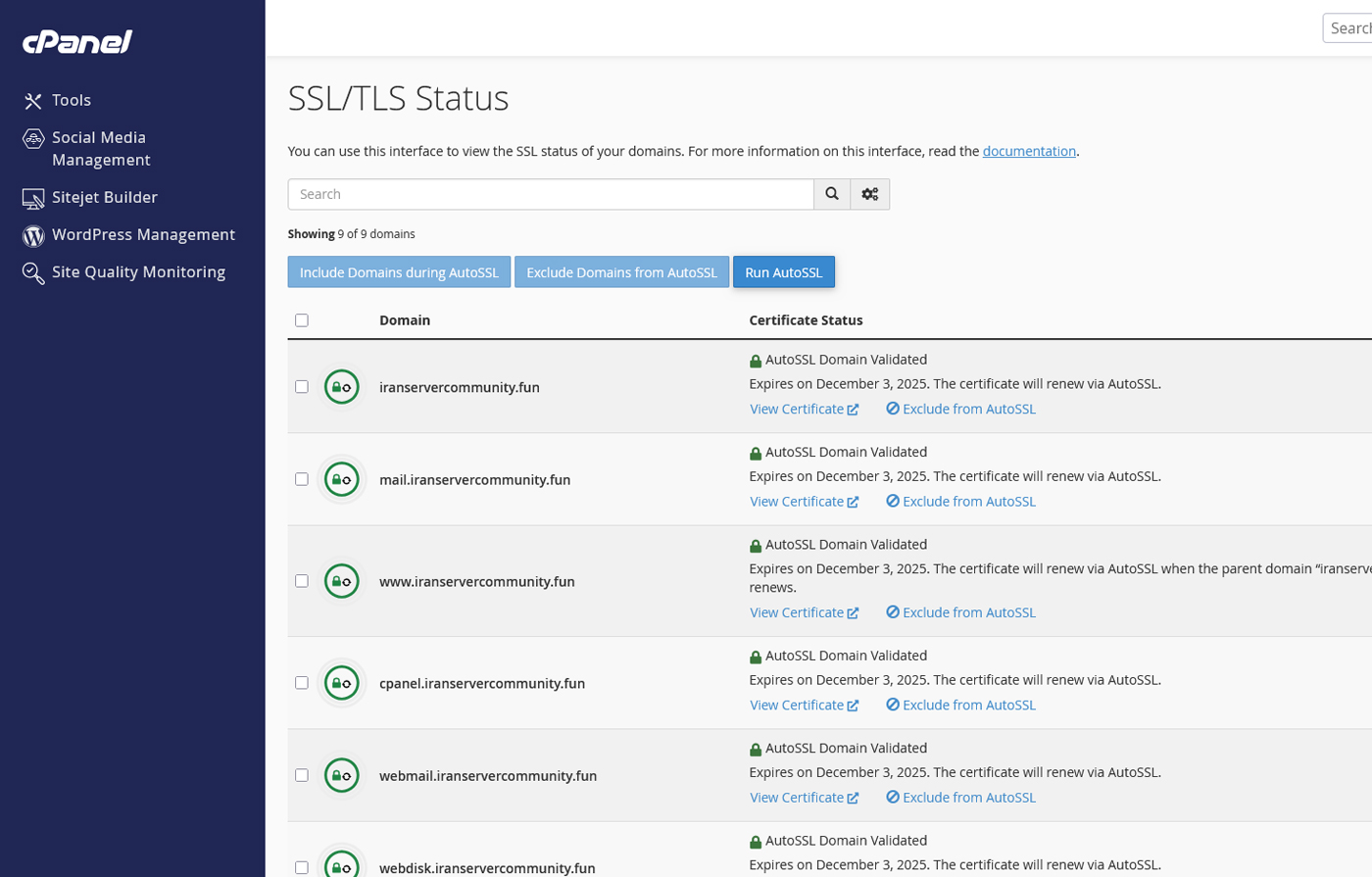View Certificate for mail.iranservercommunity.fun
Screen dimensions: 1372x877
tap(804, 502)
